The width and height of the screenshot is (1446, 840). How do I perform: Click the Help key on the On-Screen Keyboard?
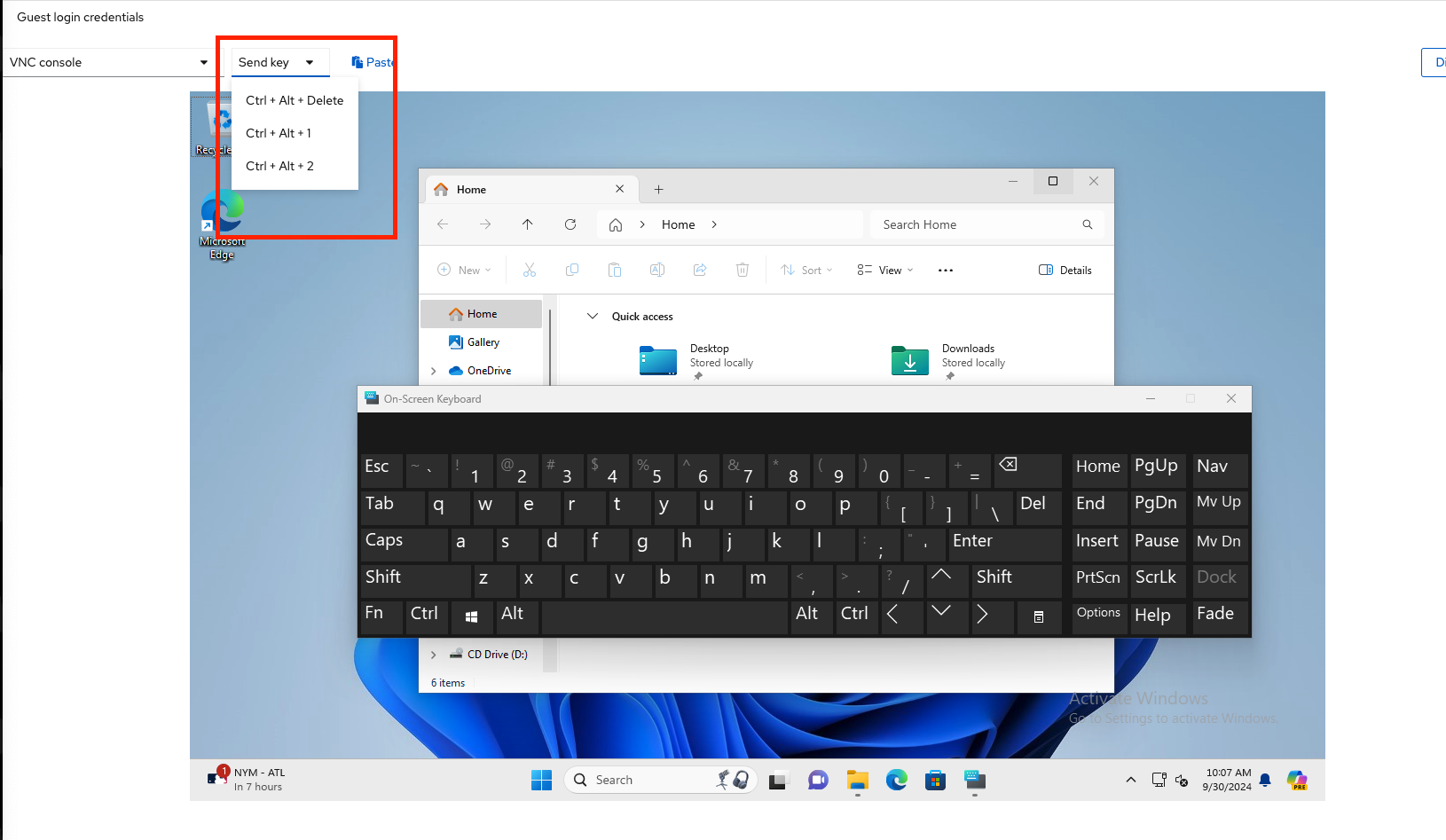(x=1158, y=616)
